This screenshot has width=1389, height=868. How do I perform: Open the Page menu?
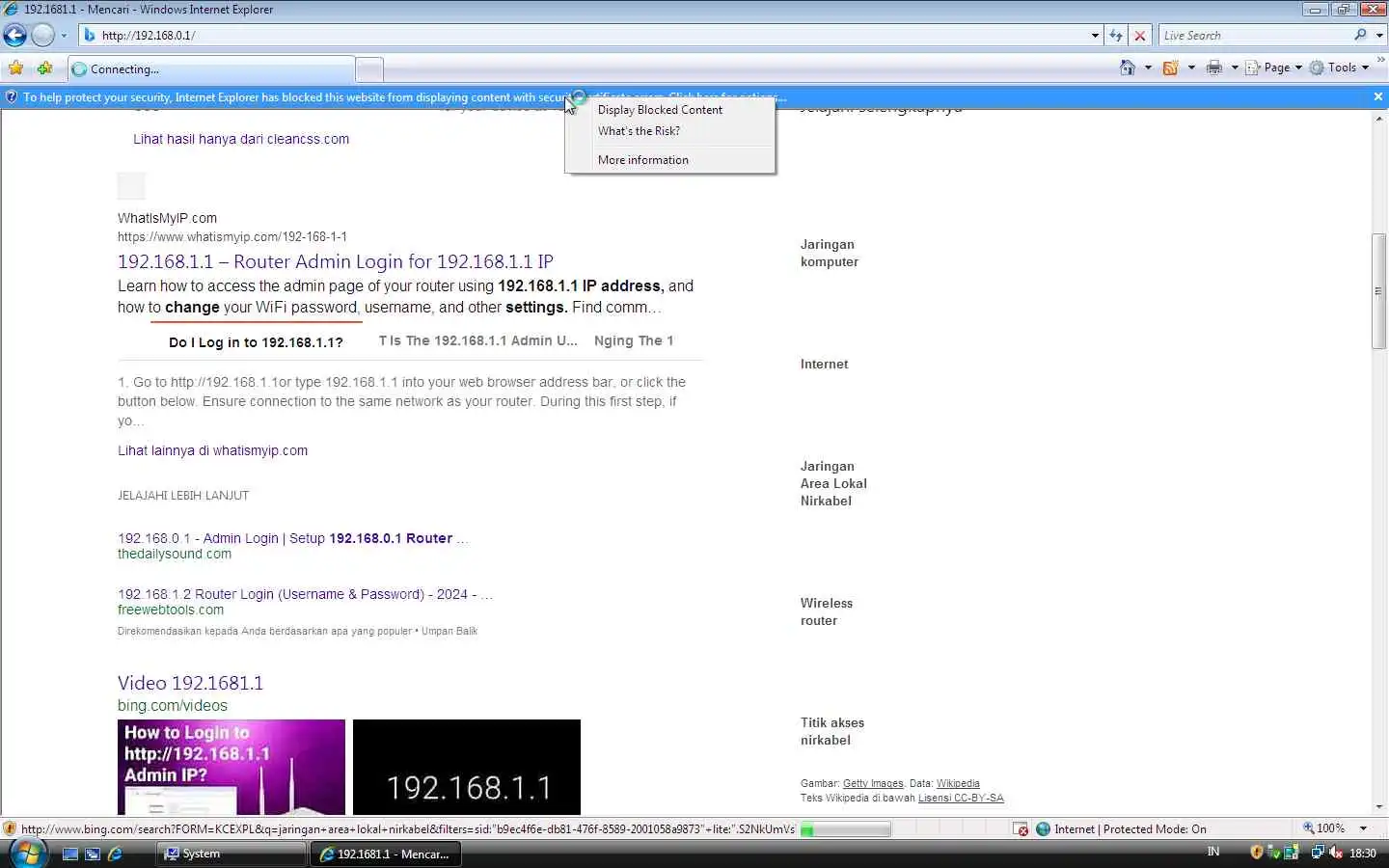[1273, 68]
